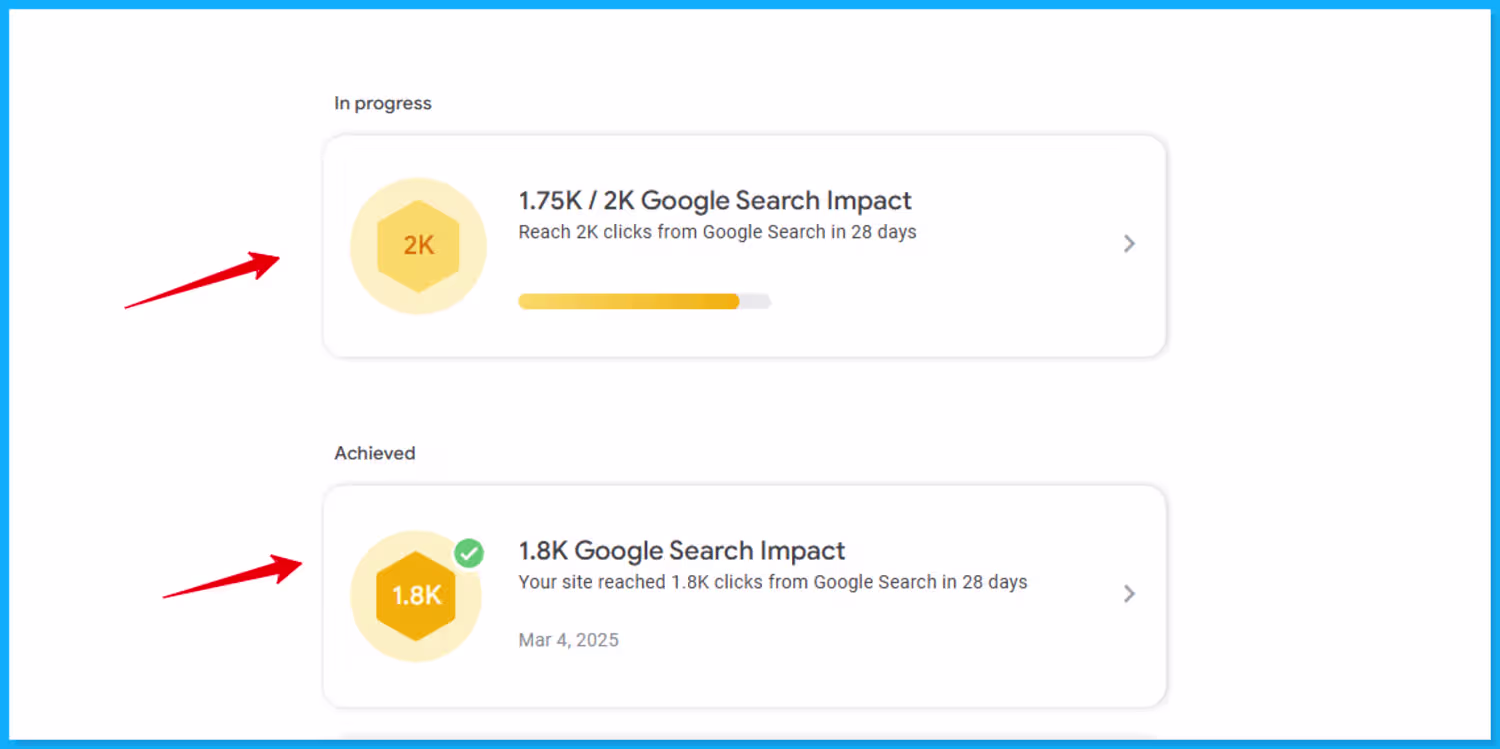The width and height of the screenshot is (1500, 749).
Task: Click the gray unfilled end of progress bar
Action: [757, 301]
